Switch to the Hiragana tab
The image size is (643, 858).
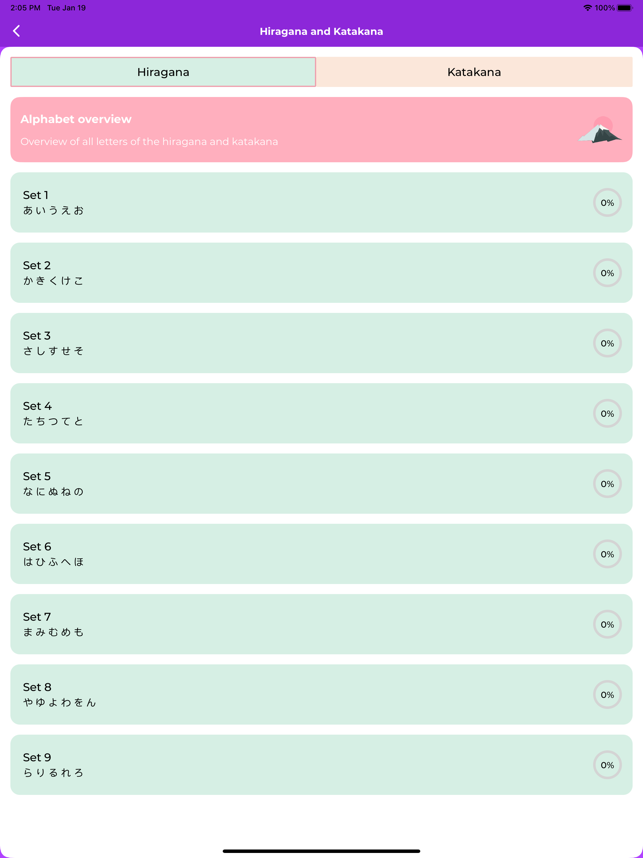coord(163,72)
